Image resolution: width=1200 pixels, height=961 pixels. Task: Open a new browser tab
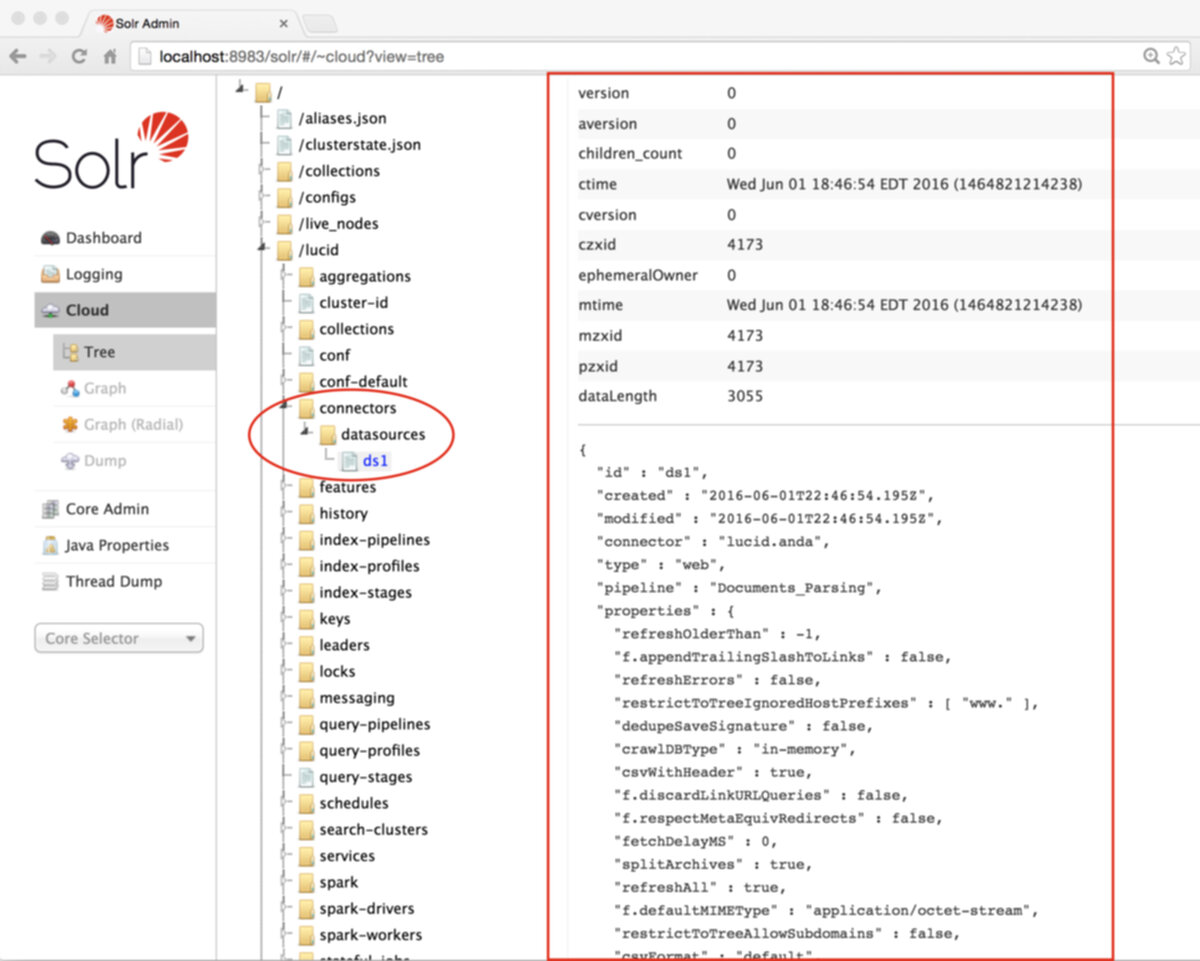tap(319, 23)
